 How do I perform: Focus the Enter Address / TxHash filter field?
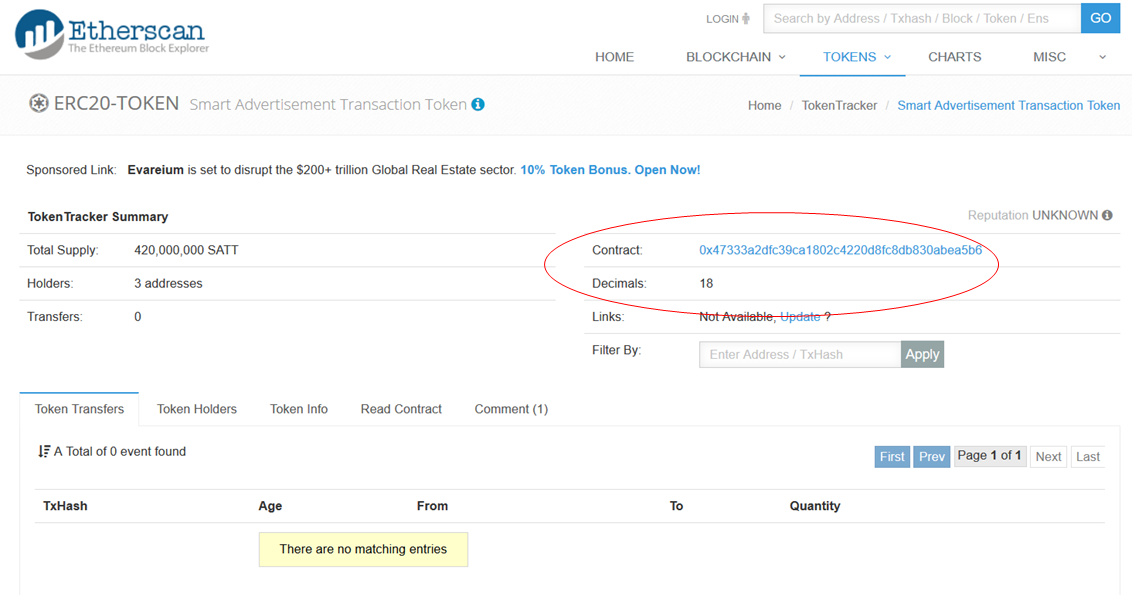799,354
